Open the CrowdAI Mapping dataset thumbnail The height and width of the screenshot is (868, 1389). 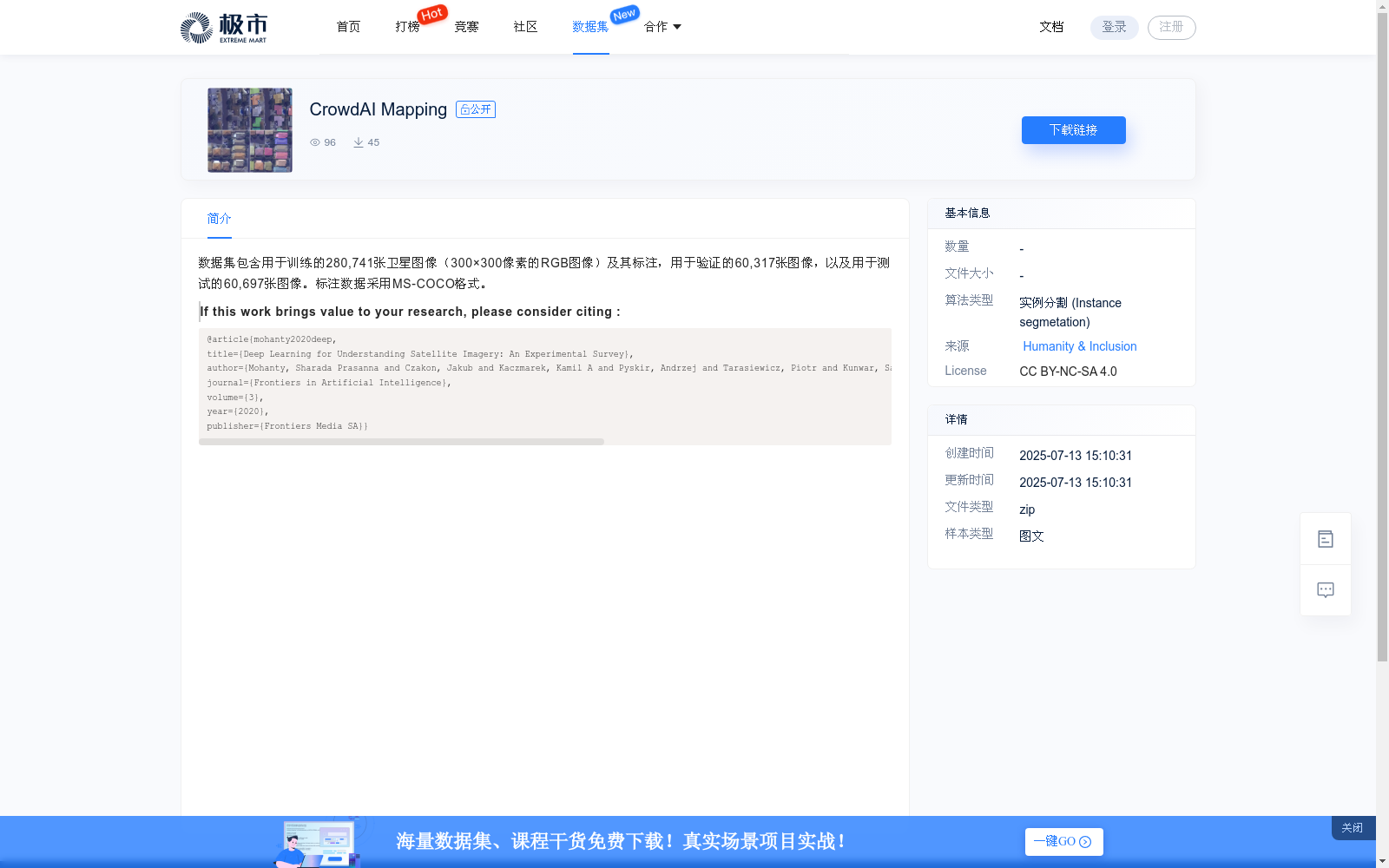[x=250, y=130]
